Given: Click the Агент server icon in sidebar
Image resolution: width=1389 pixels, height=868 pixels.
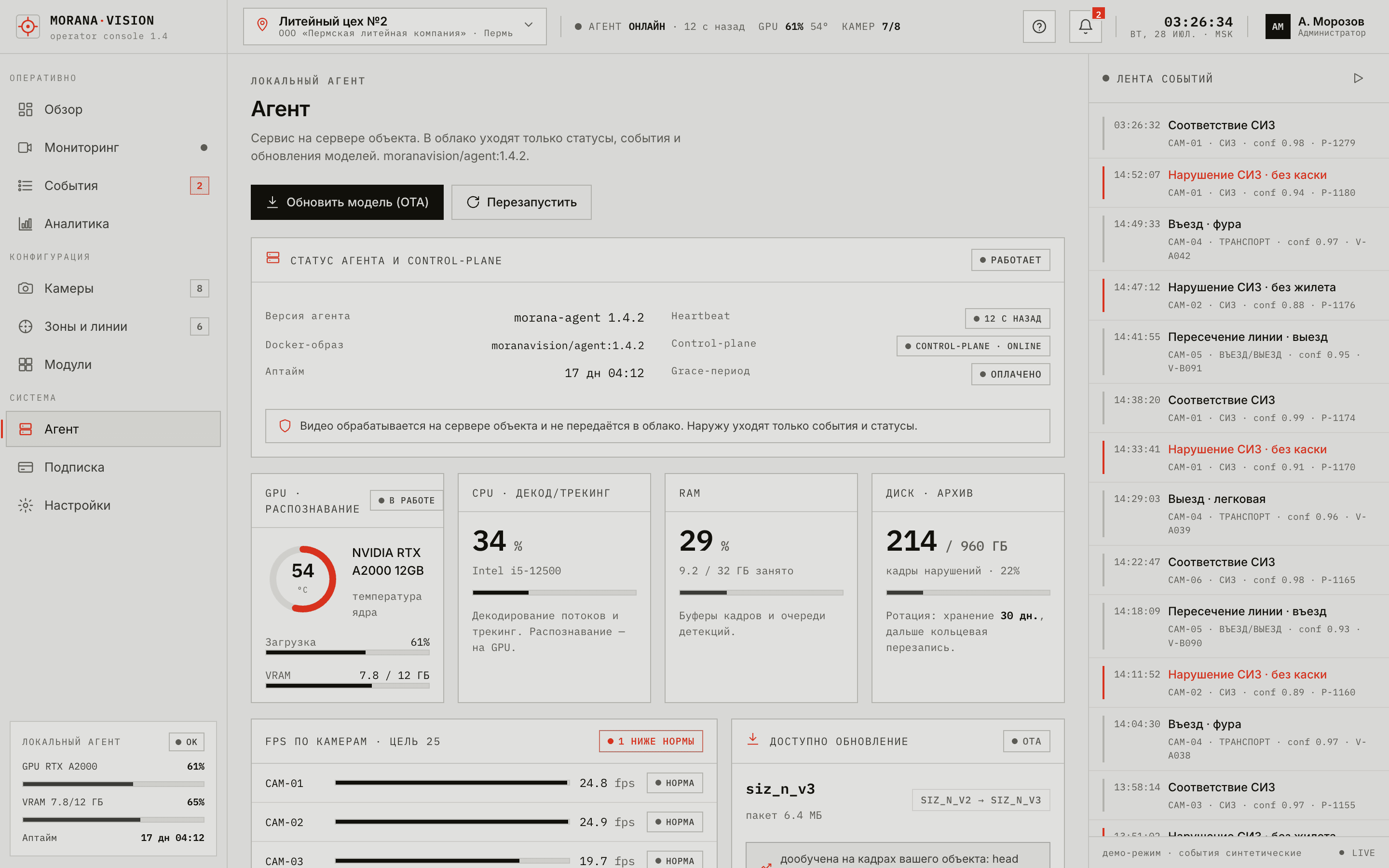Looking at the screenshot, I should 25,429.
